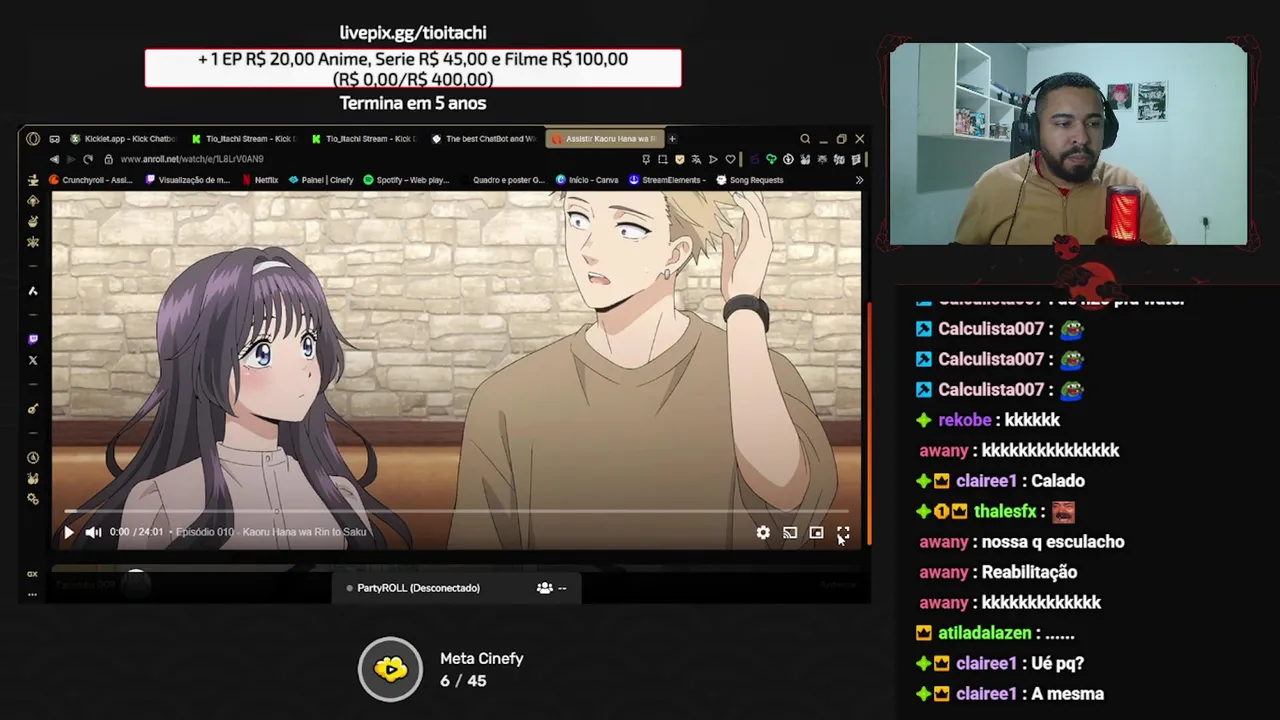Reload the anroll.net page
Image resolution: width=1280 pixels, height=720 pixels.
pos(88,159)
